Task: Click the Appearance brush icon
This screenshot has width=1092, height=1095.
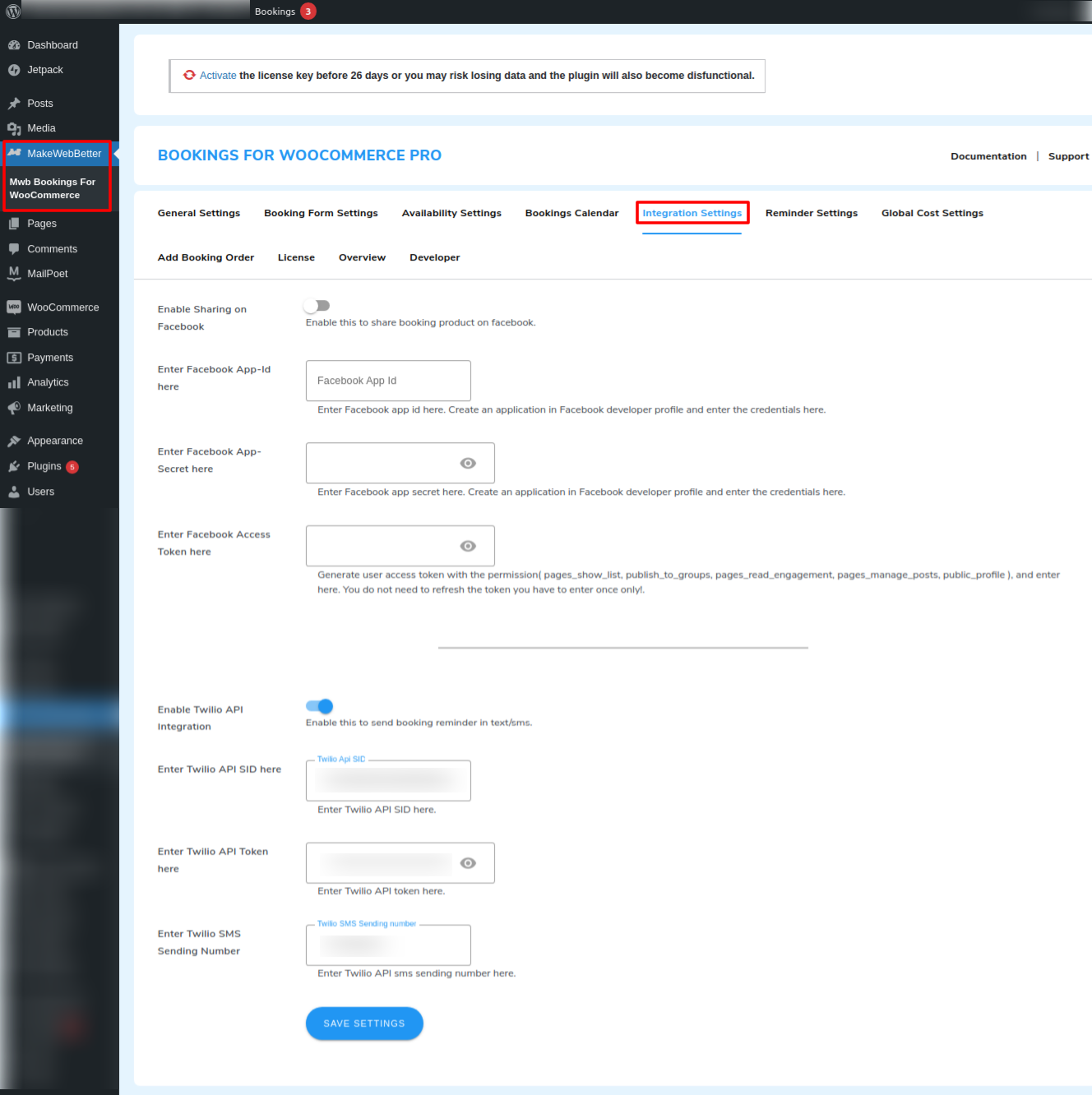Action: [14, 441]
